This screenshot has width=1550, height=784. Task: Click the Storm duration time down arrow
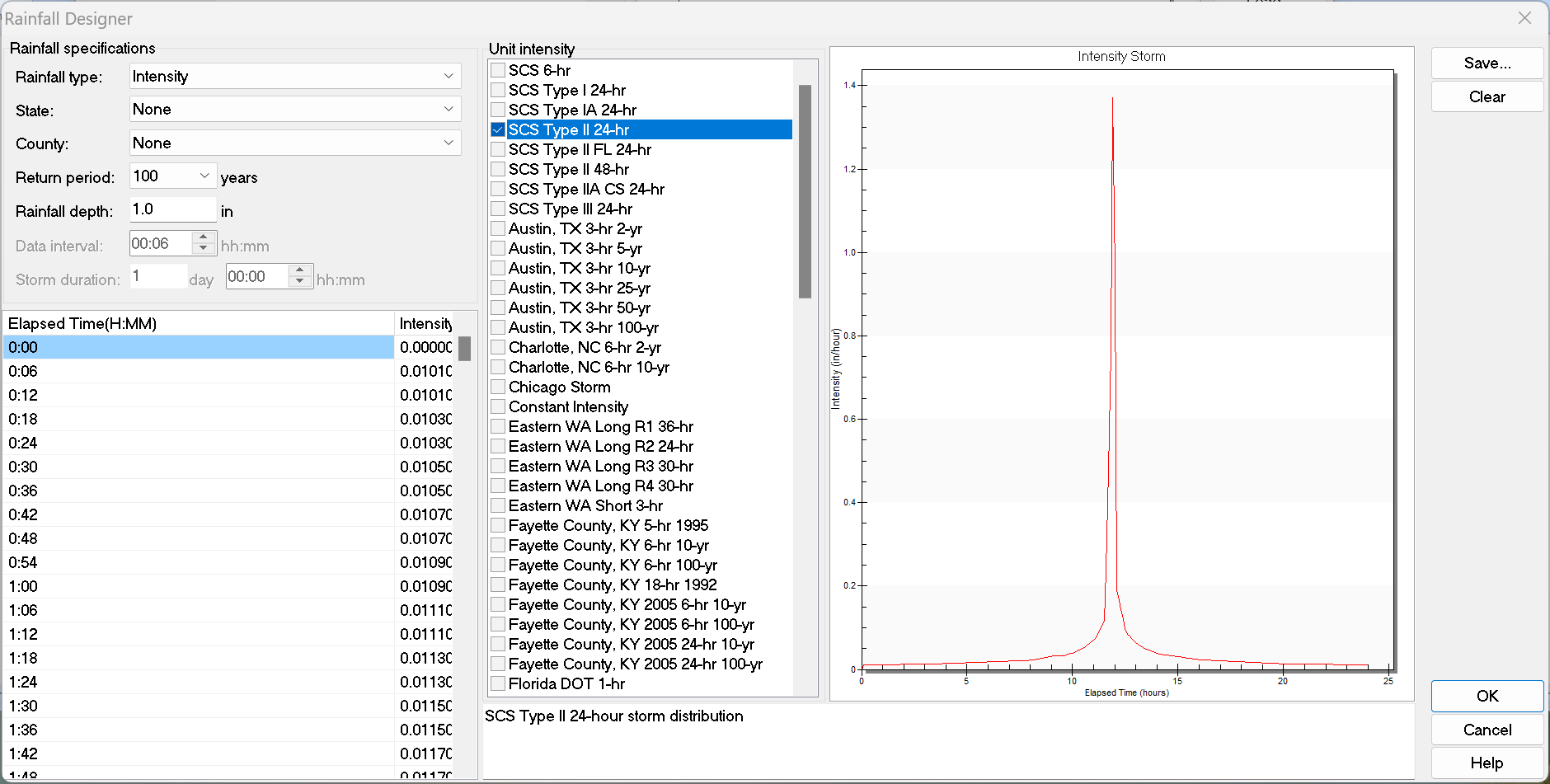(x=300, y=281)
